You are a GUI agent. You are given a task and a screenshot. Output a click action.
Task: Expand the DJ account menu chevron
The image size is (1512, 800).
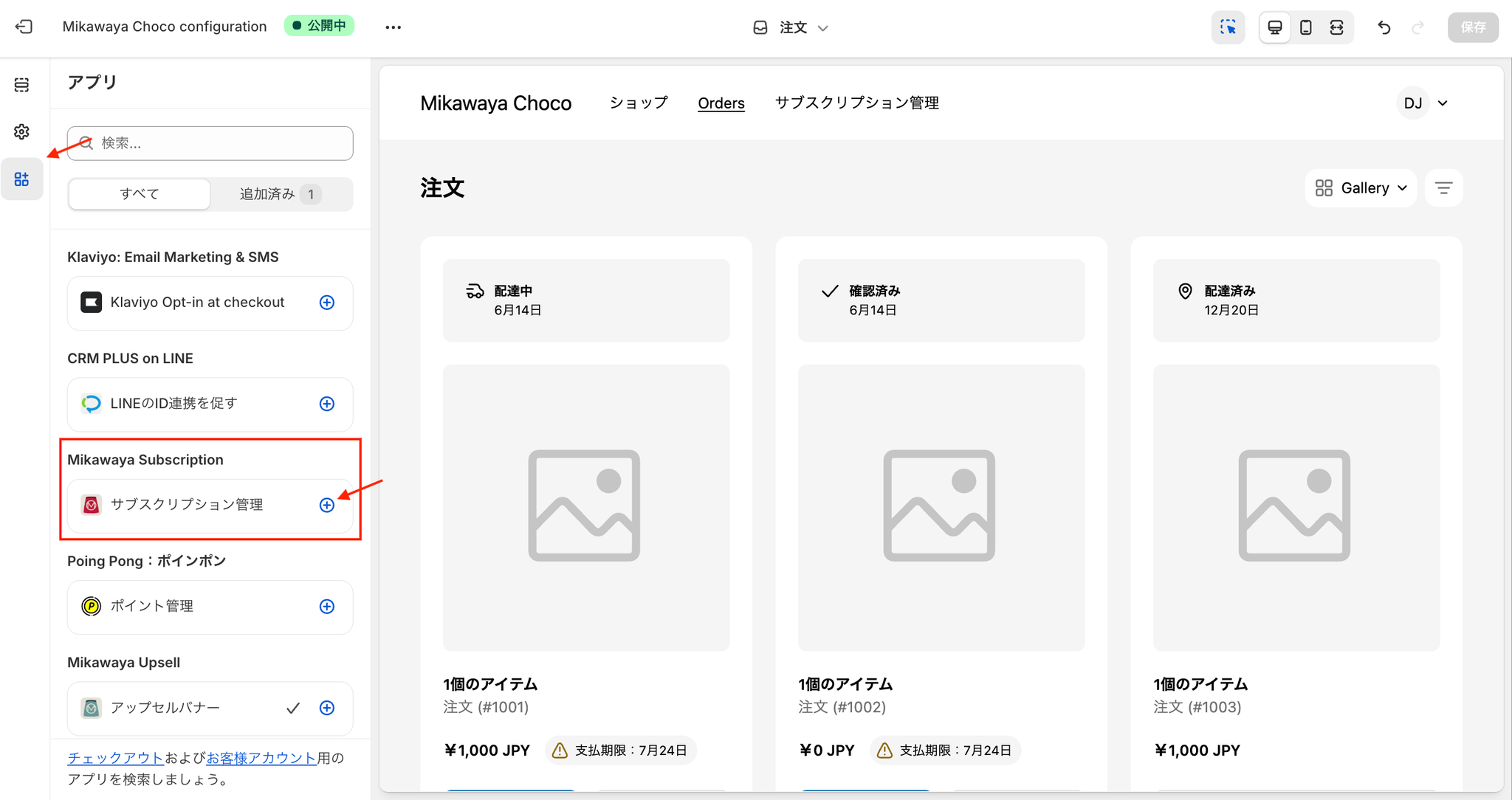(x=1443, y=103)
